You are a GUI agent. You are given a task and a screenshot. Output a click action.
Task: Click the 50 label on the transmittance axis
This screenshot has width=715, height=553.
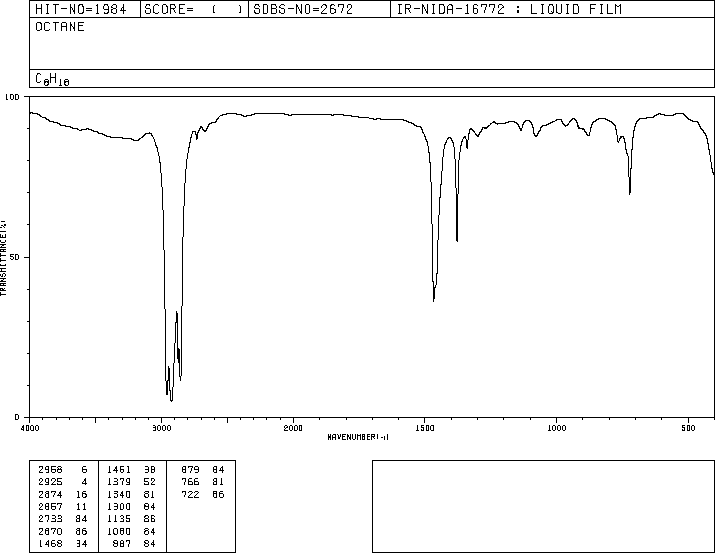[15, 257]
